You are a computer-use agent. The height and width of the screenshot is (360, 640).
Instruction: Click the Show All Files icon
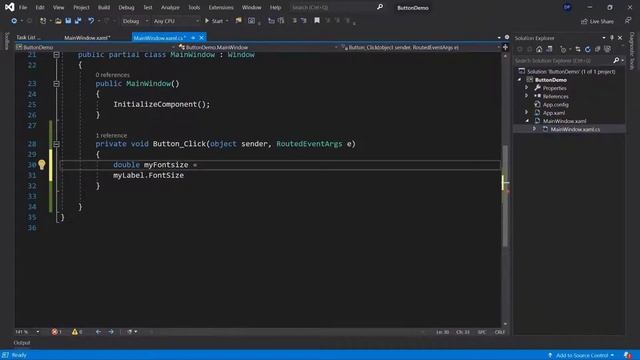(x=607, y=49)
